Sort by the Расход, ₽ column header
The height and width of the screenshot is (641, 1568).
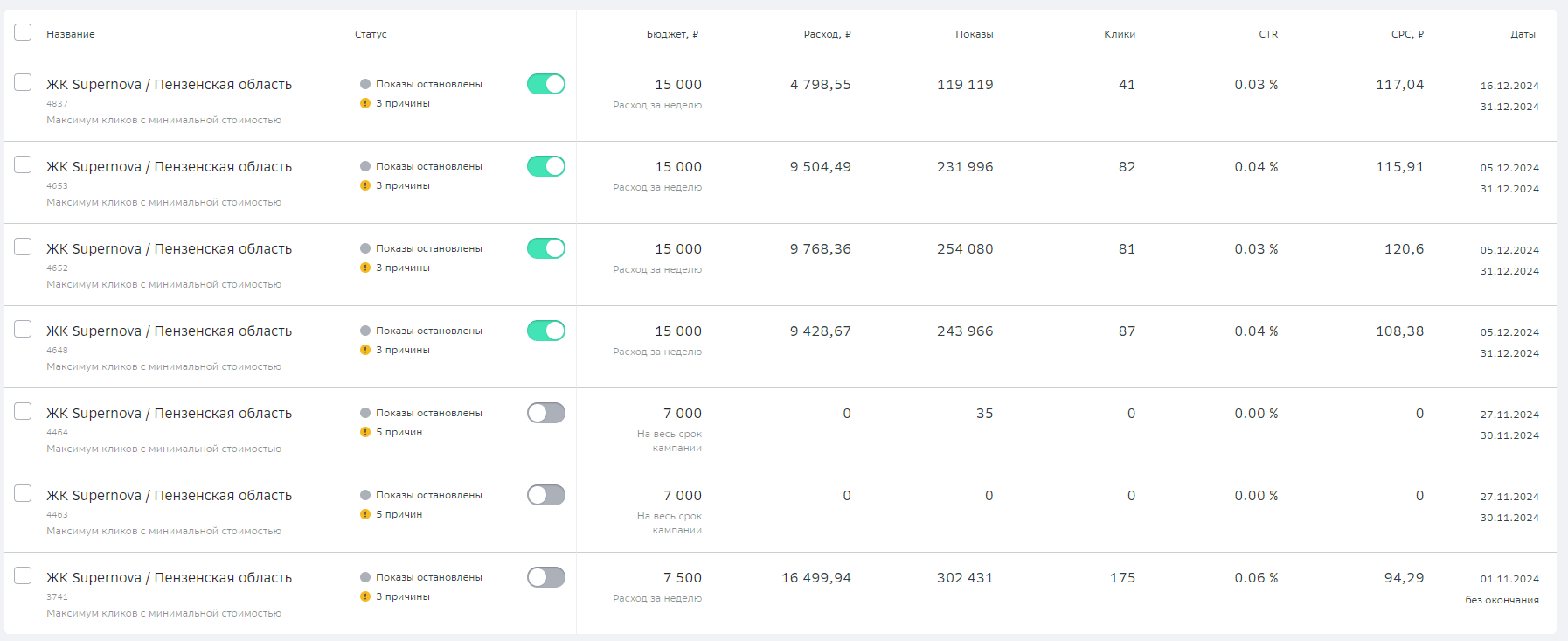(827, 34)
